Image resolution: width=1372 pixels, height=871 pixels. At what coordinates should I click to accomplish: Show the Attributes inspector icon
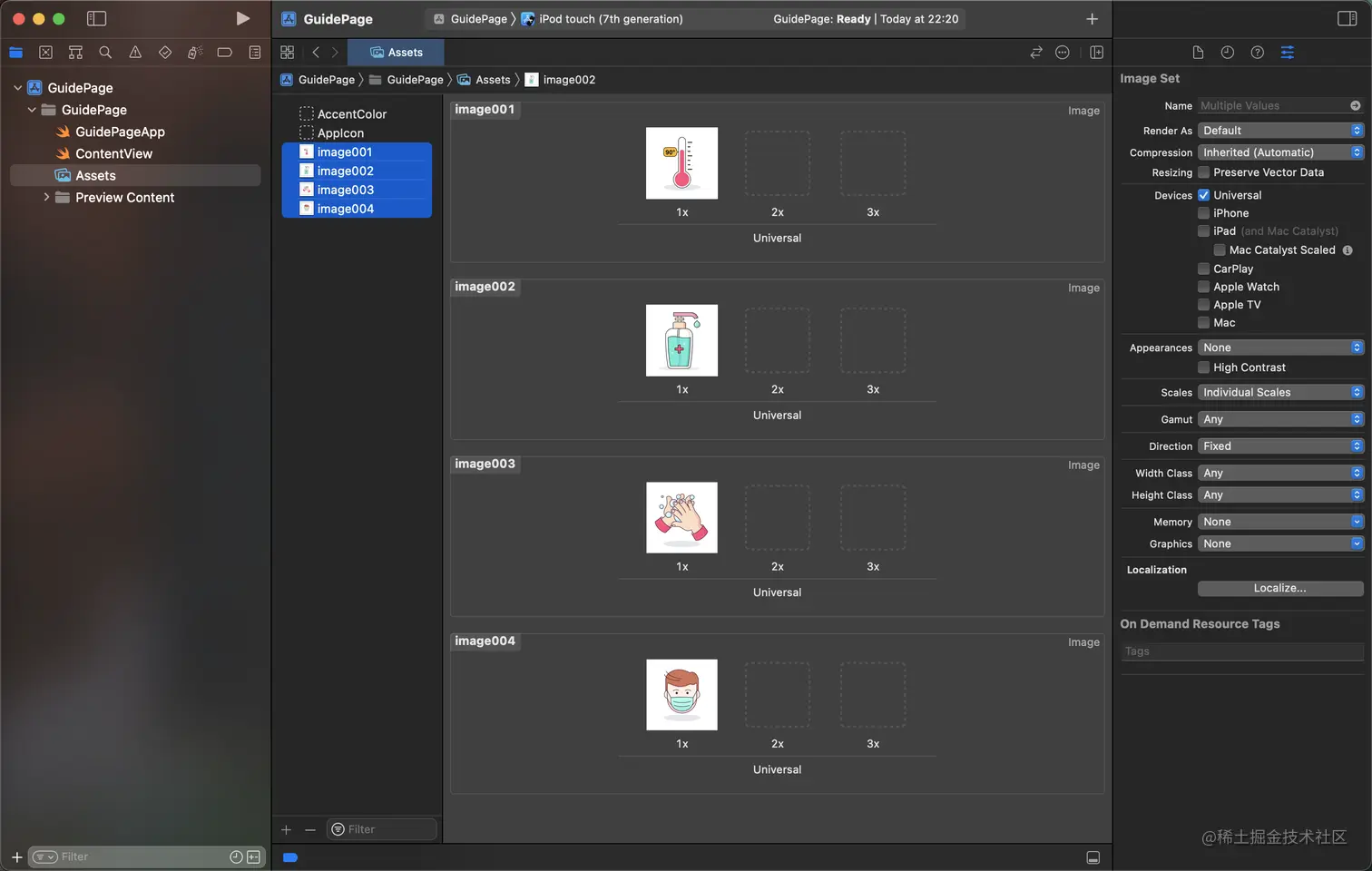click(x=1287, y=53)
